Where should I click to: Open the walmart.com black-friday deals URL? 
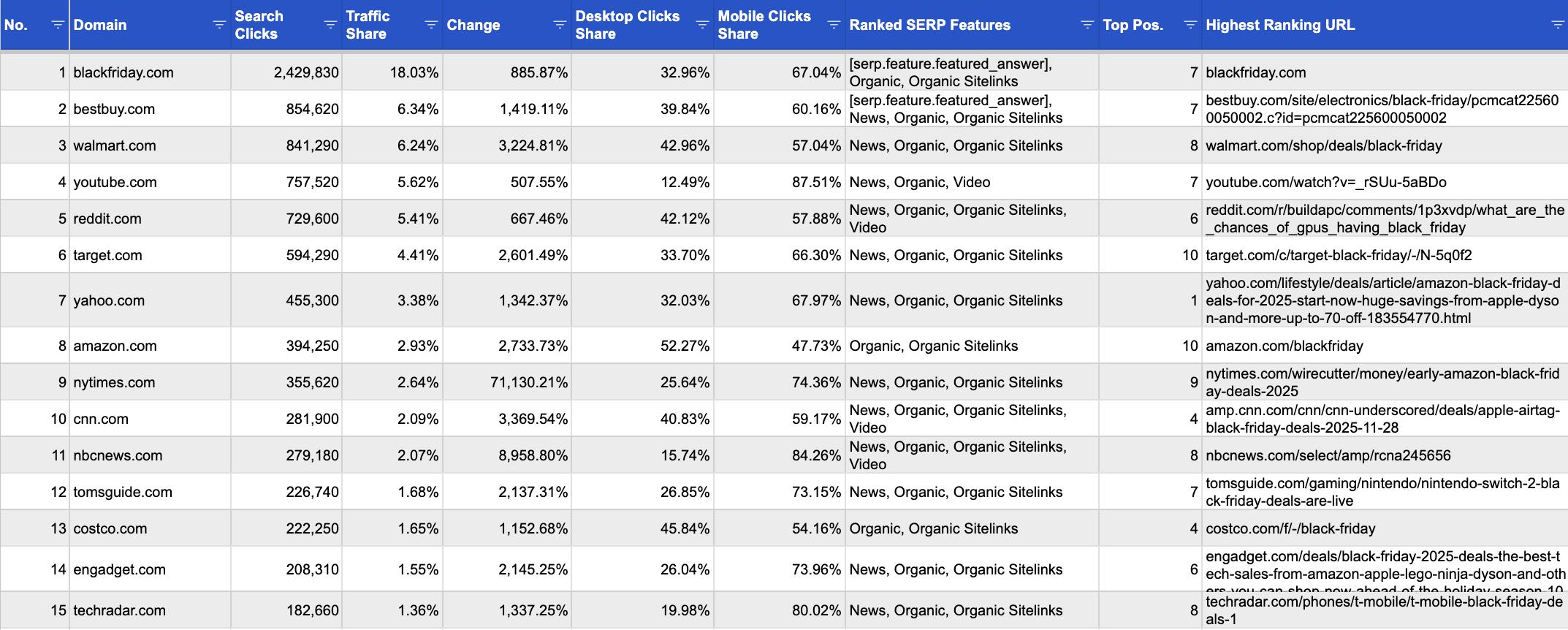[x=1323, y=145]
